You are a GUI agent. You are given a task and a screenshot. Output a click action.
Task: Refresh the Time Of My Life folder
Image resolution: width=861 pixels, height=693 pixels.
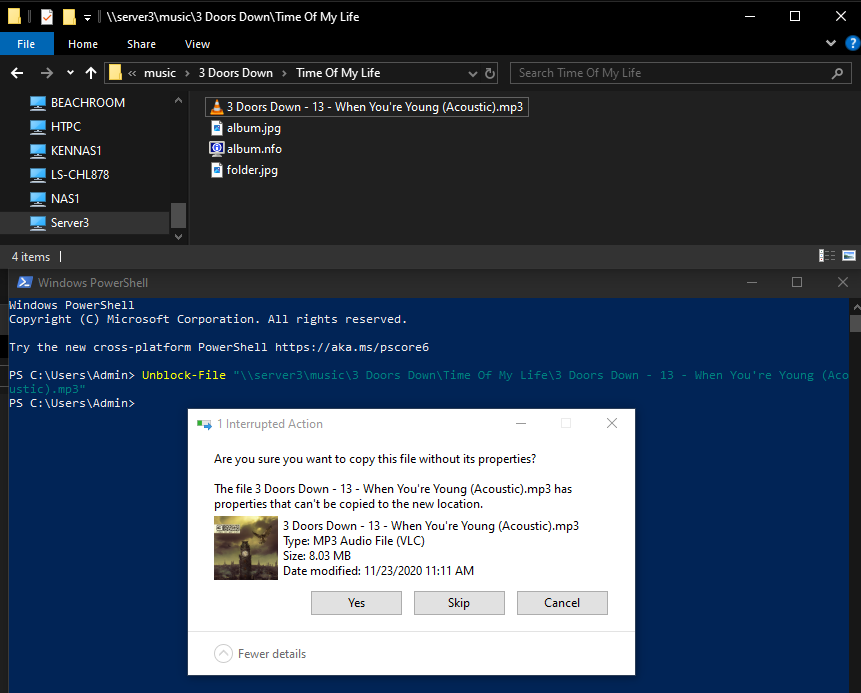(x=490, y=73)
